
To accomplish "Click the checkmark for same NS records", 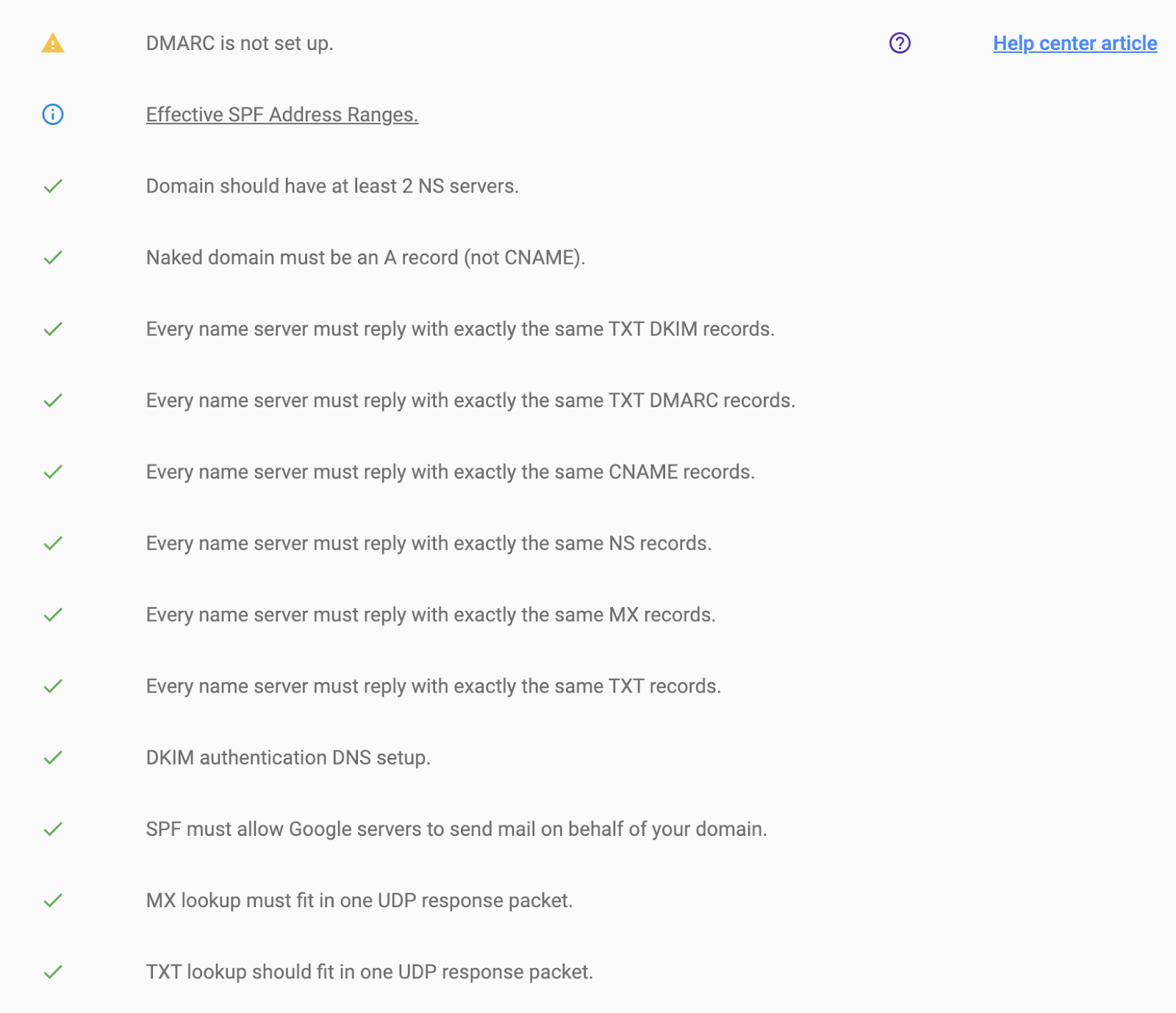I will [x=53, y=543].
